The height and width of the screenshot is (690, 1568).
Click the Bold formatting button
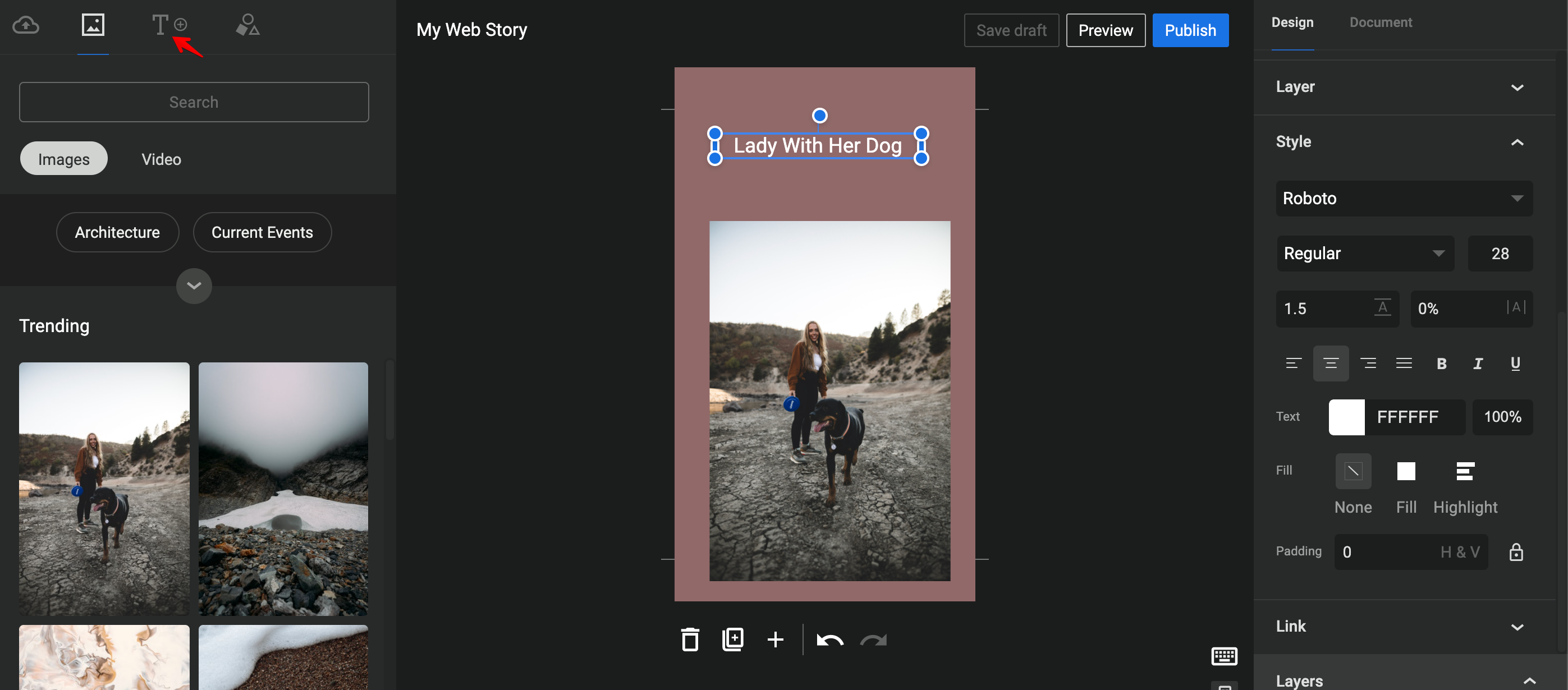pyautogui.click(x=1442, y=362)
